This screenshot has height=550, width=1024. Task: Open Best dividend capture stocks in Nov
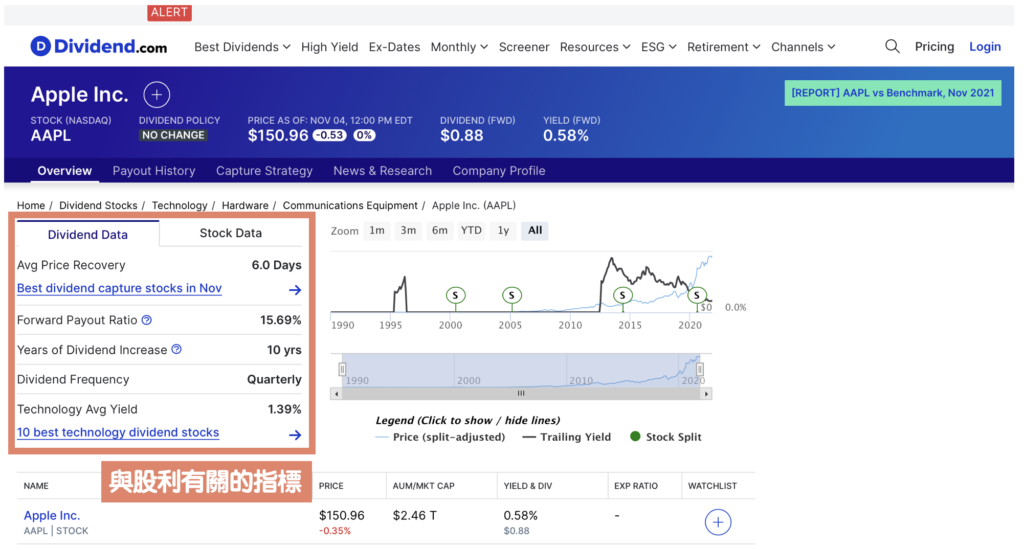click(x=120, y=288)
